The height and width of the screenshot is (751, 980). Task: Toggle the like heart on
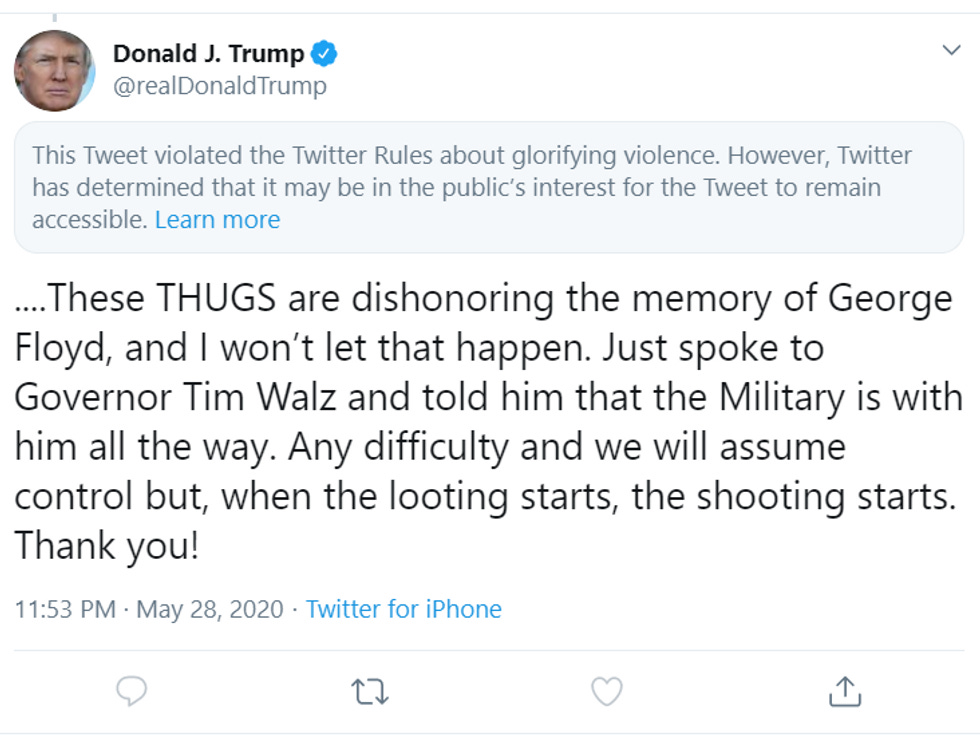[x=608, y=689]
